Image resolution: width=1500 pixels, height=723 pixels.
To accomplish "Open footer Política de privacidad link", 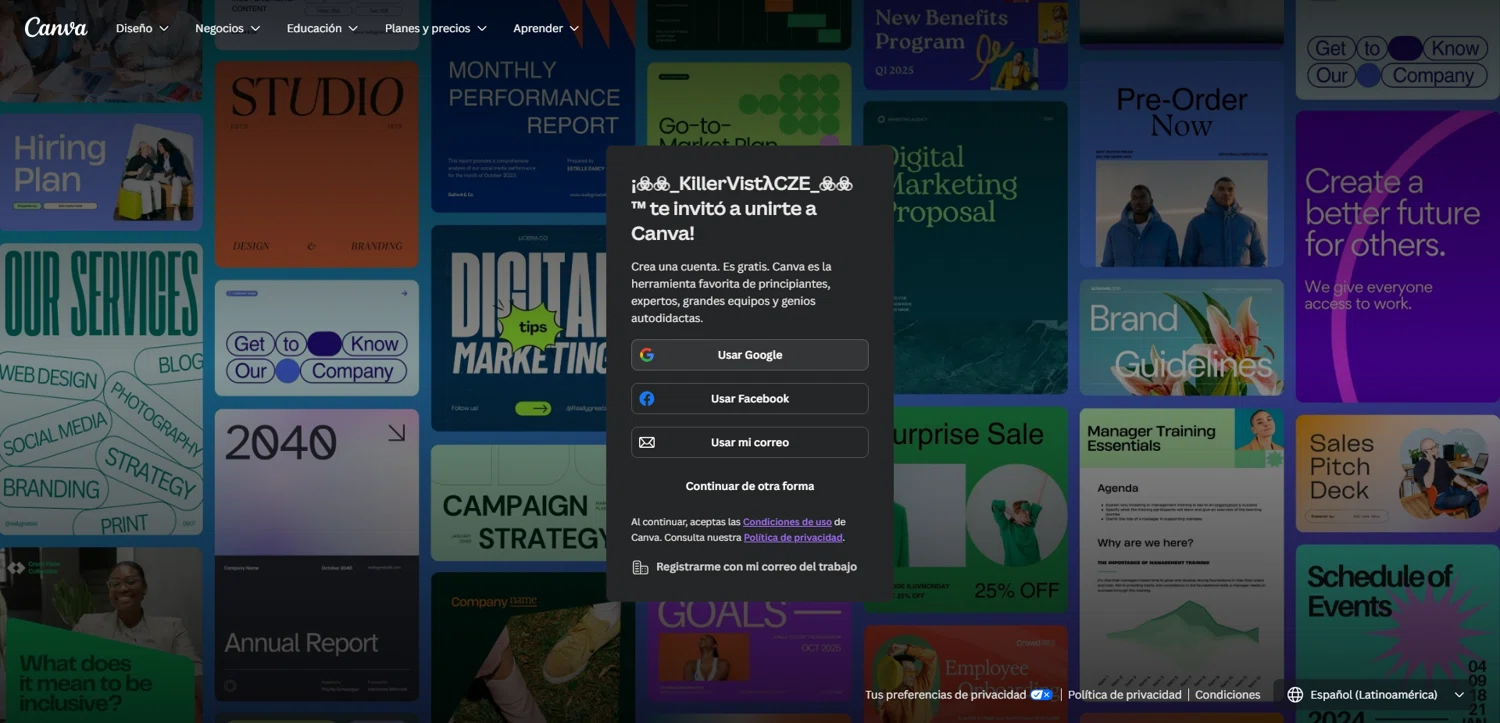I will click(x=1125, y=695).
